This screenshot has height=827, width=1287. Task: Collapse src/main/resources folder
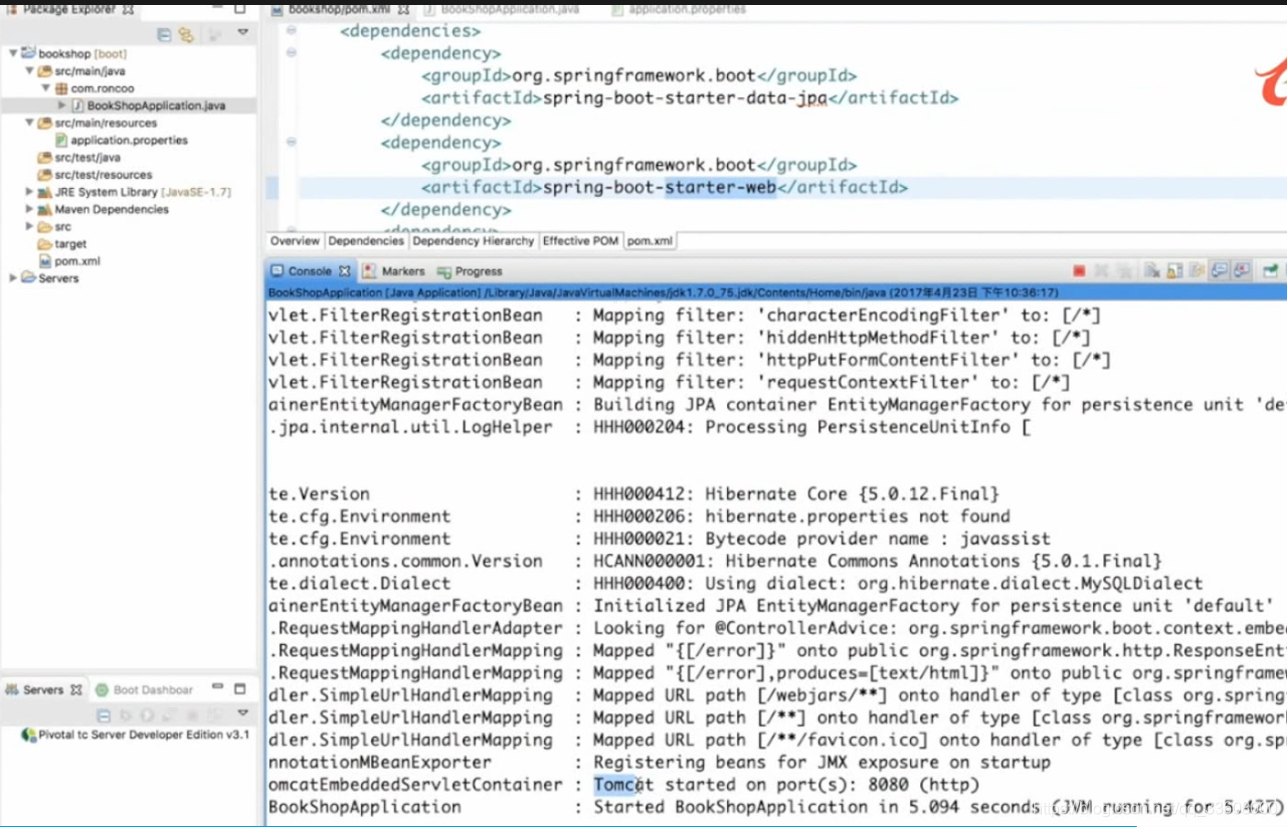tap(29, 123)
